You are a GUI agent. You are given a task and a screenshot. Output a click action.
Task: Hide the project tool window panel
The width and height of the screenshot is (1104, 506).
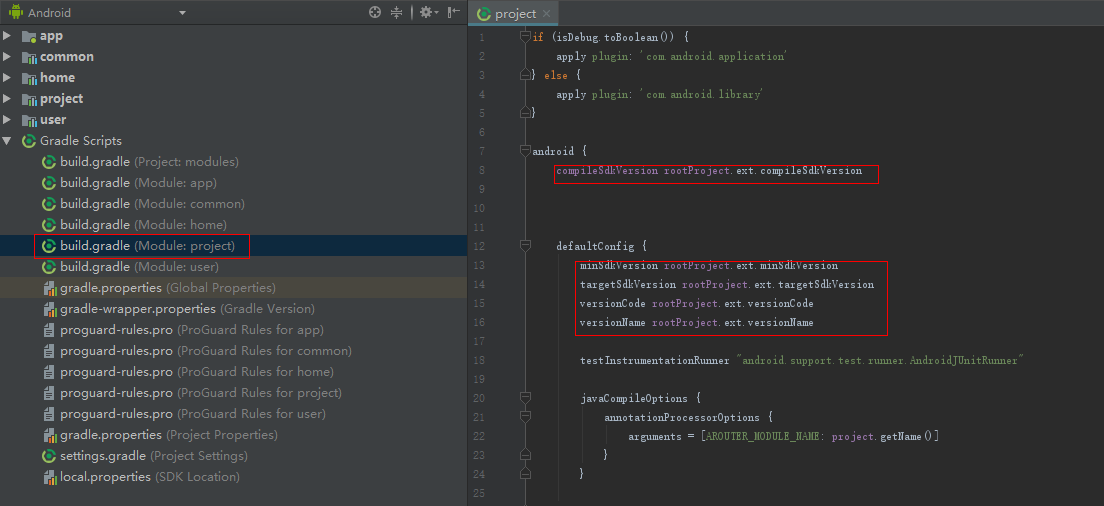[x=454, y=13]
